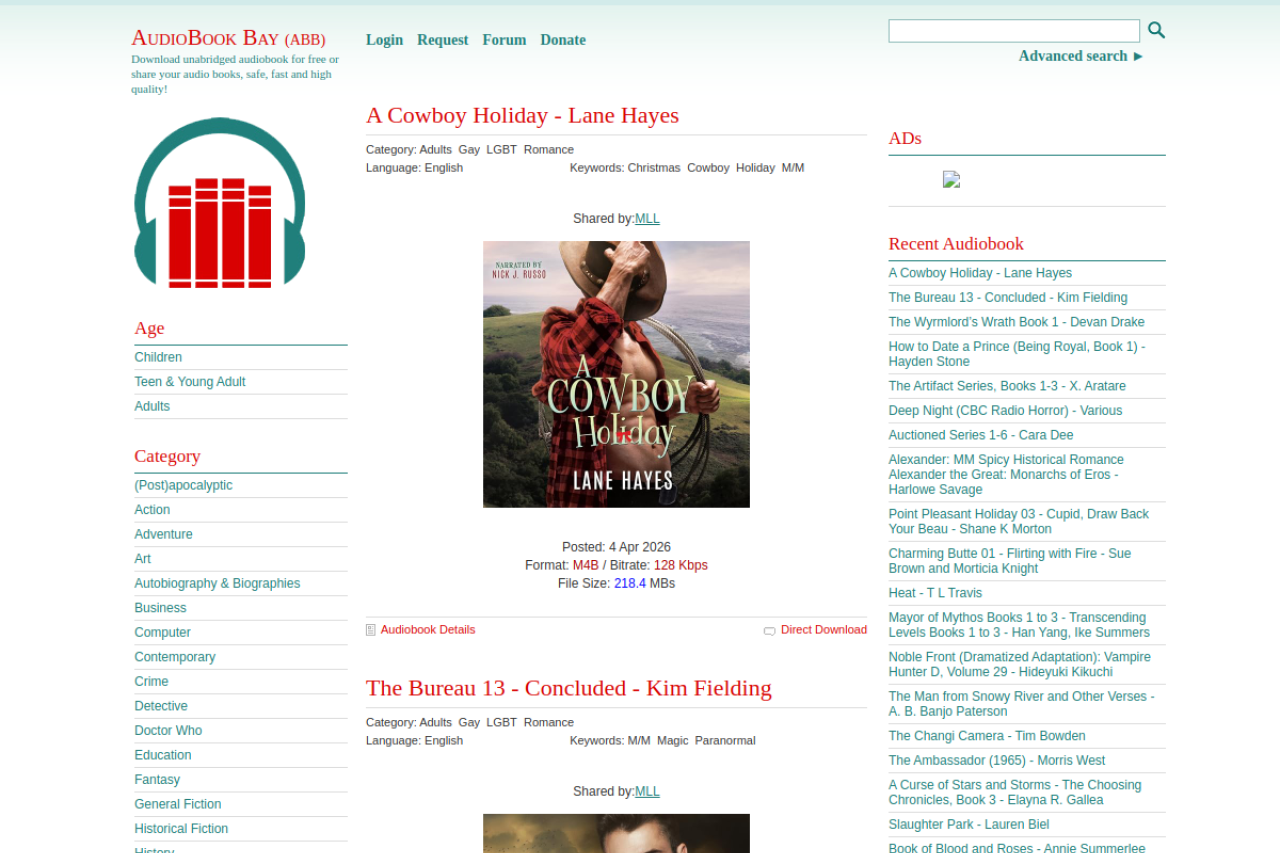Viewport: 1280px width, 853px height.
Task: Browse the Doctor Who category
Action: pos(168,730)
